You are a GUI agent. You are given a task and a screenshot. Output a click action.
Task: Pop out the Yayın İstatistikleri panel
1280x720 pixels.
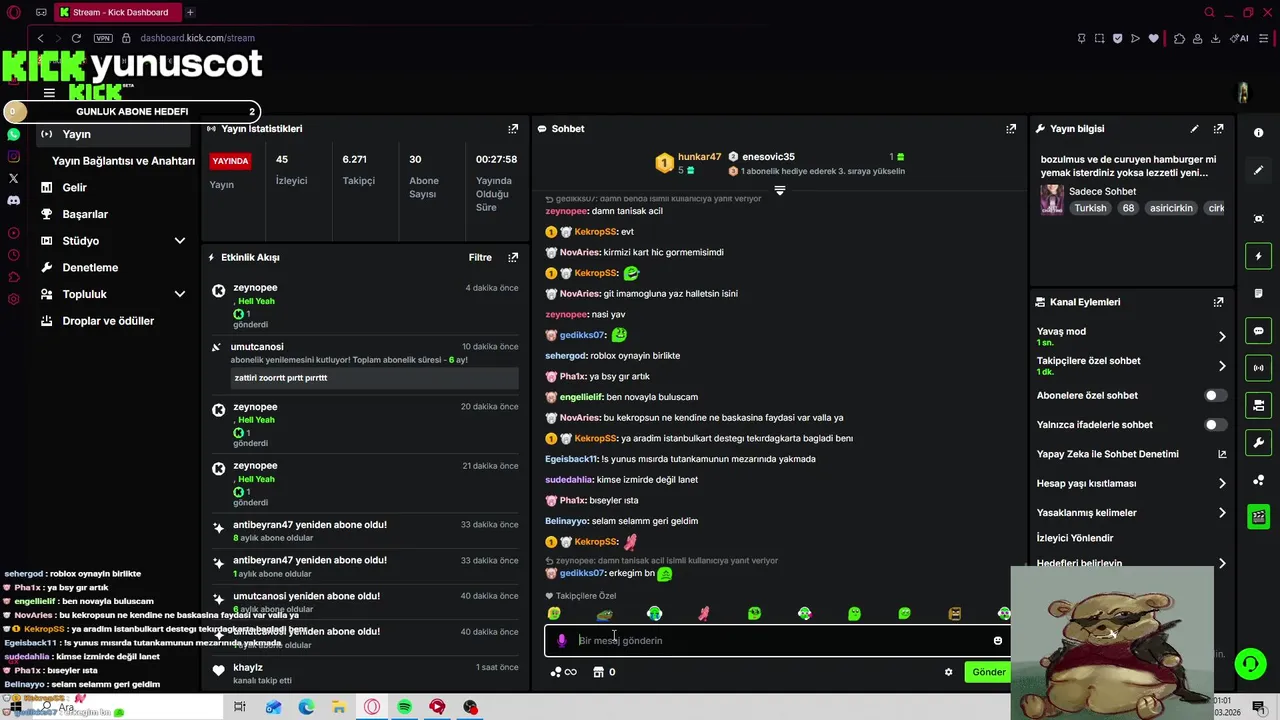513,129
